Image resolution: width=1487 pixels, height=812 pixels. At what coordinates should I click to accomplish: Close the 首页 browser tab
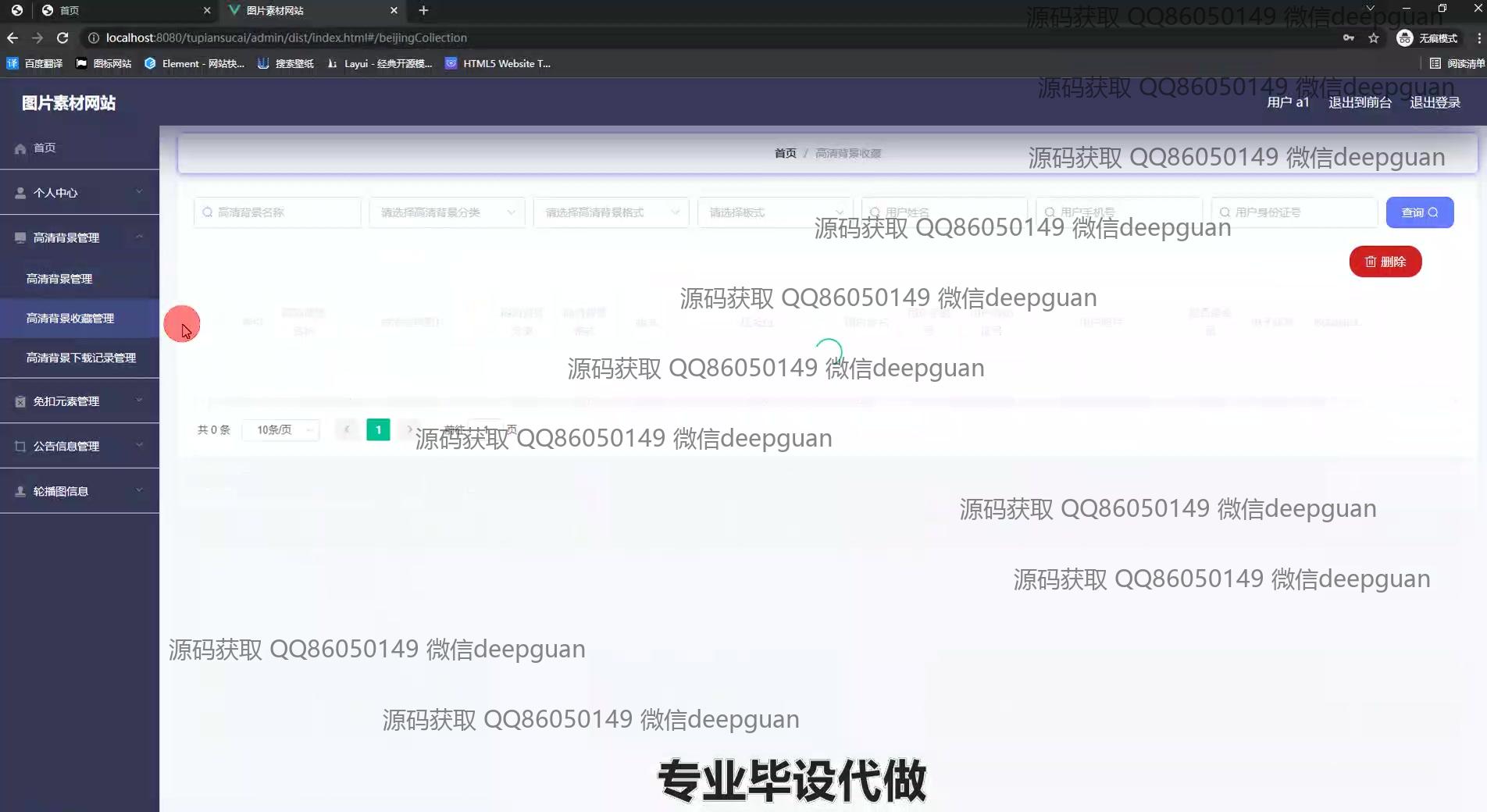[207, 10]
